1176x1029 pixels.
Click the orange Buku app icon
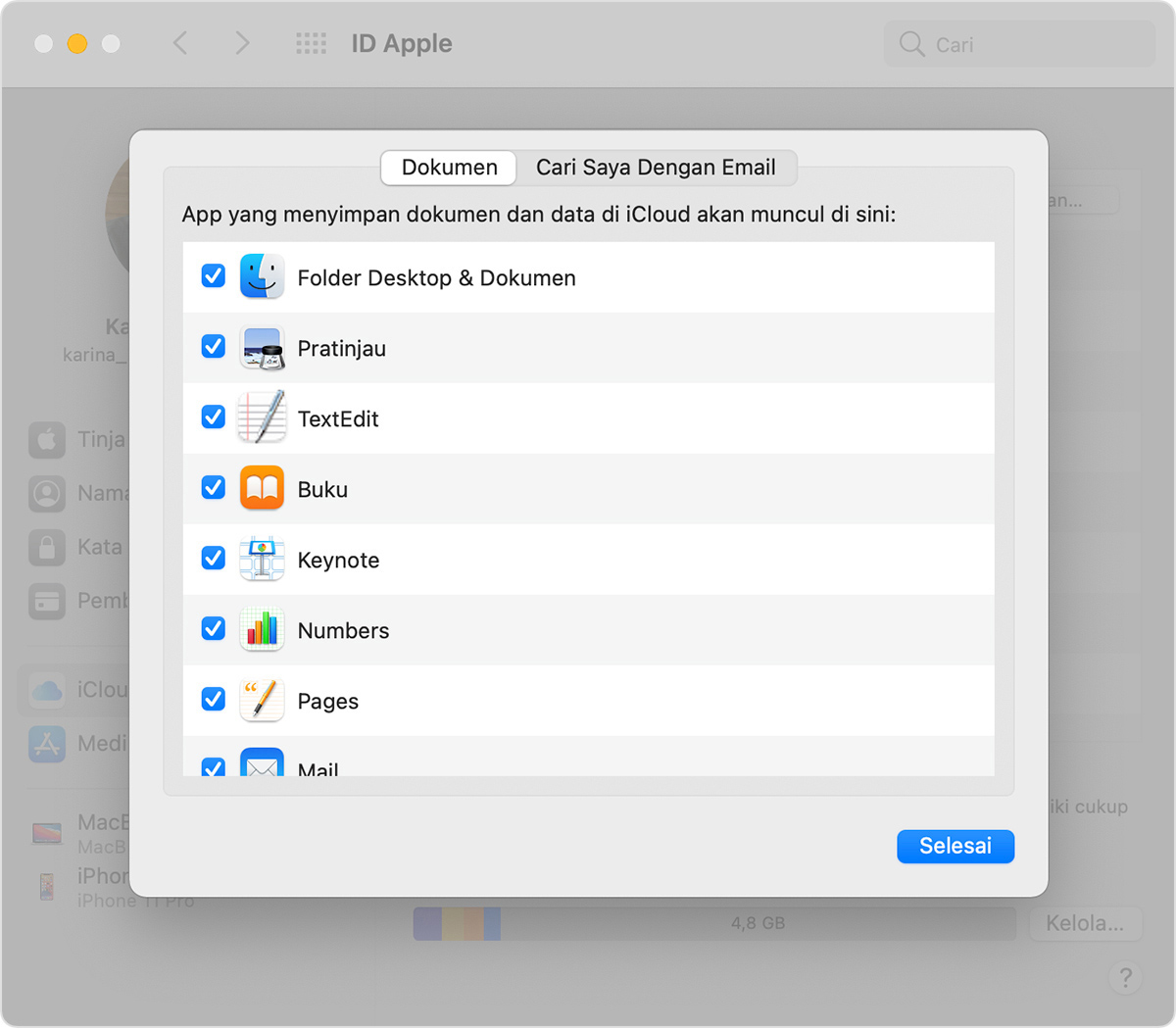[x=262, y=488]
